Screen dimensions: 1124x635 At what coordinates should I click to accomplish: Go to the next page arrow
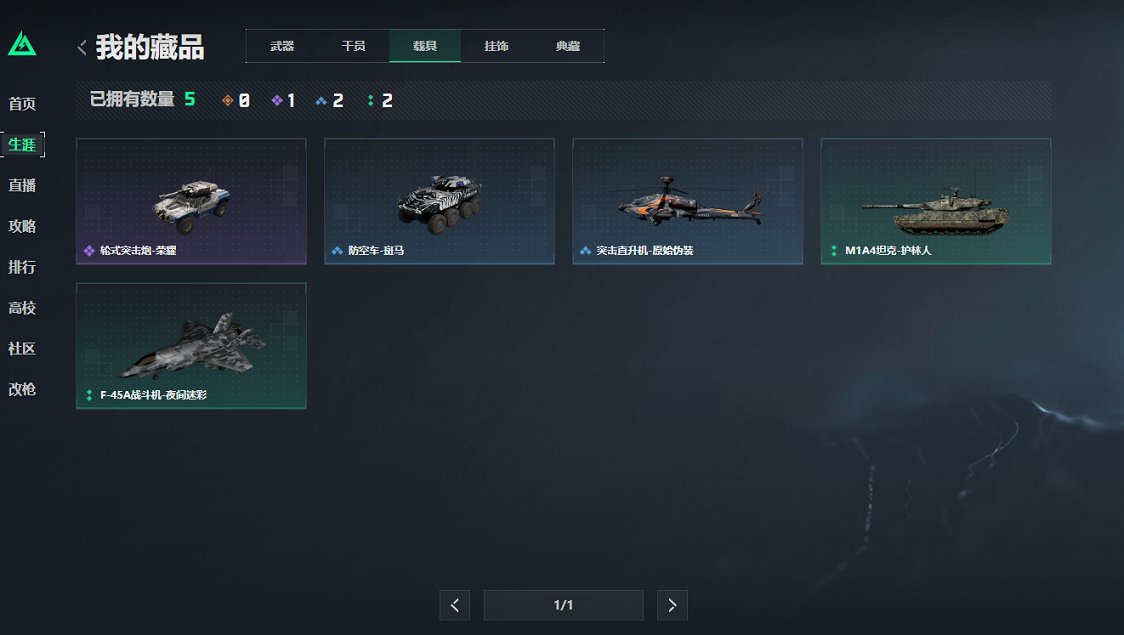[672, 606]
